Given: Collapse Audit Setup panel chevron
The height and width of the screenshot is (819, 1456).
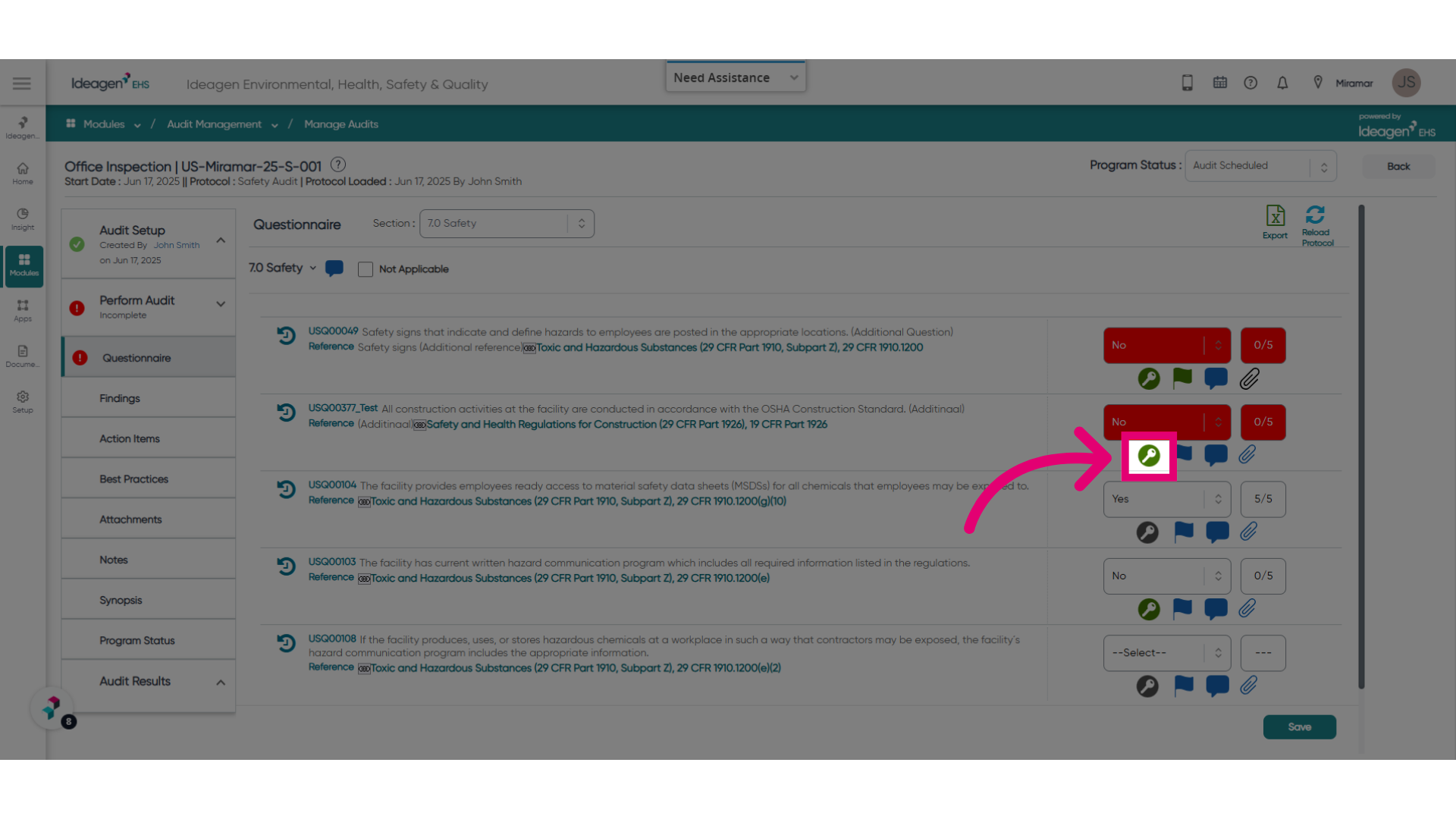Looking at the screenshot, I should (x=221, y=240).
